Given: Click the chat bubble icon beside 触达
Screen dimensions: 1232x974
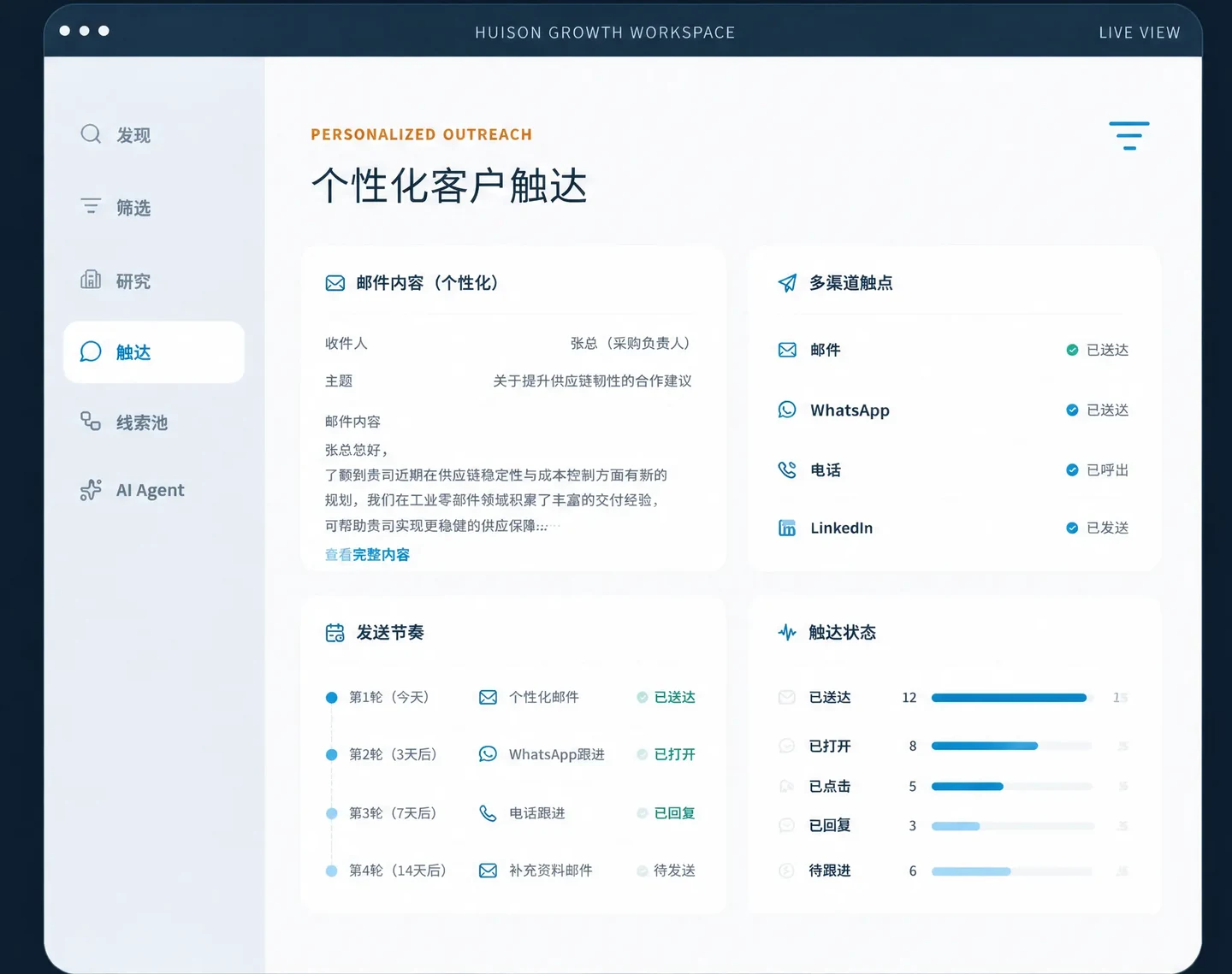Looking at the screenshot, I should pos(91,351).
